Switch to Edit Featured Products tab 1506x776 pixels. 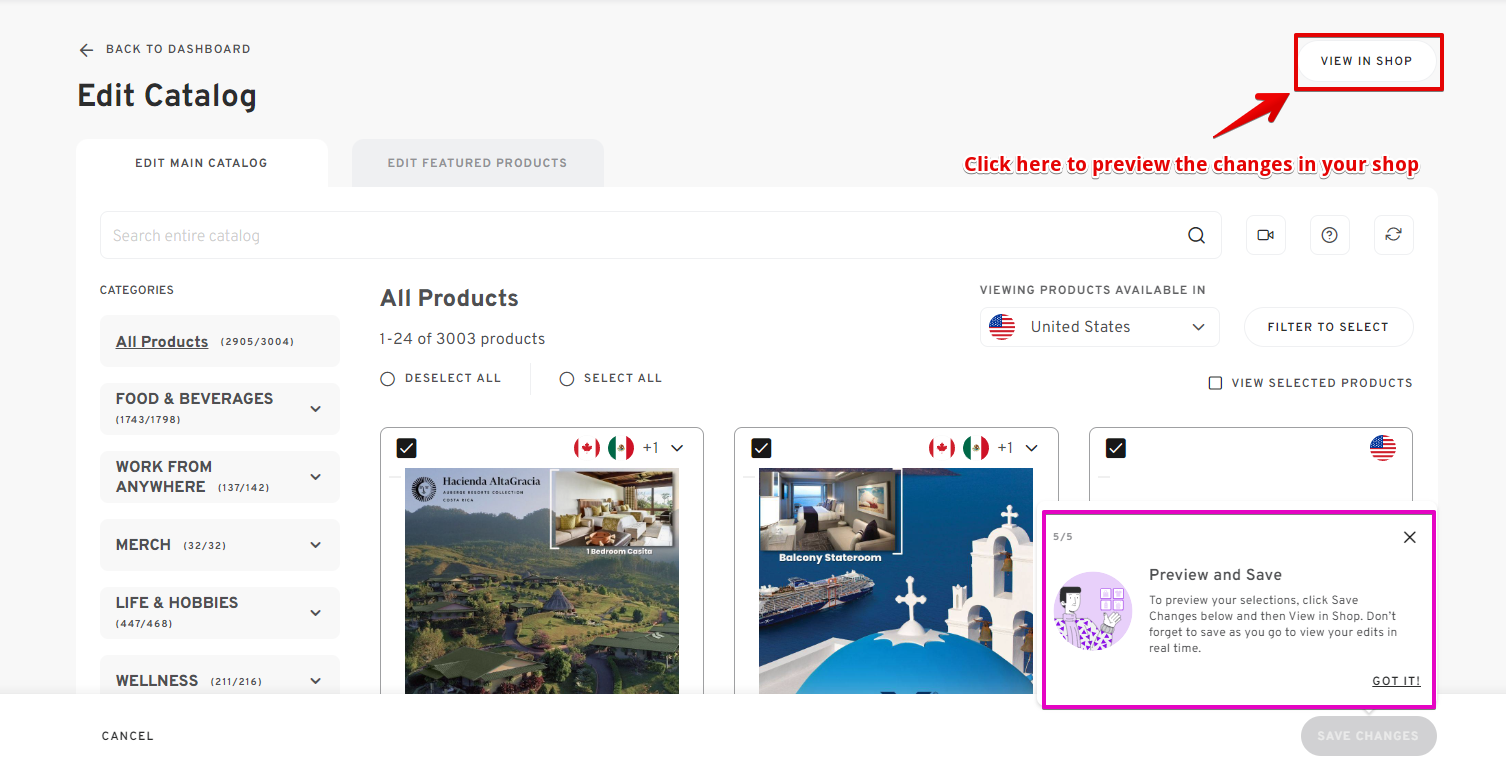477,163
